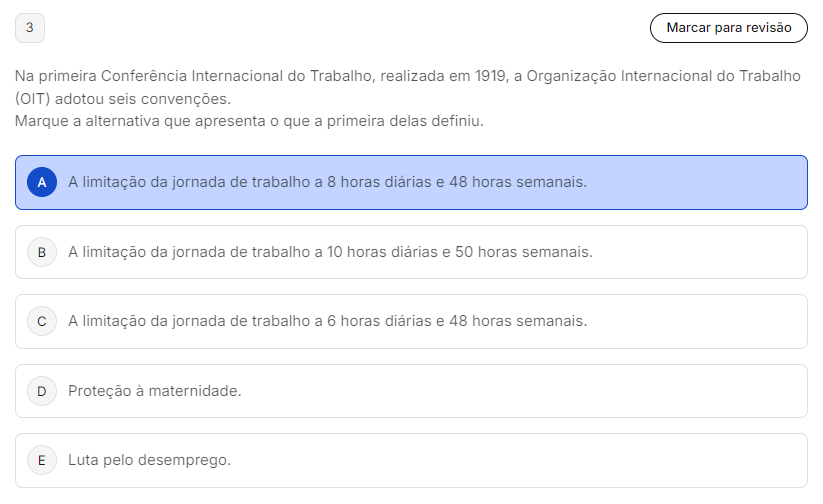Click the letter B circle icon
Image resolution: width=823 pixels, height=504 pixels.
click(42, 252)
